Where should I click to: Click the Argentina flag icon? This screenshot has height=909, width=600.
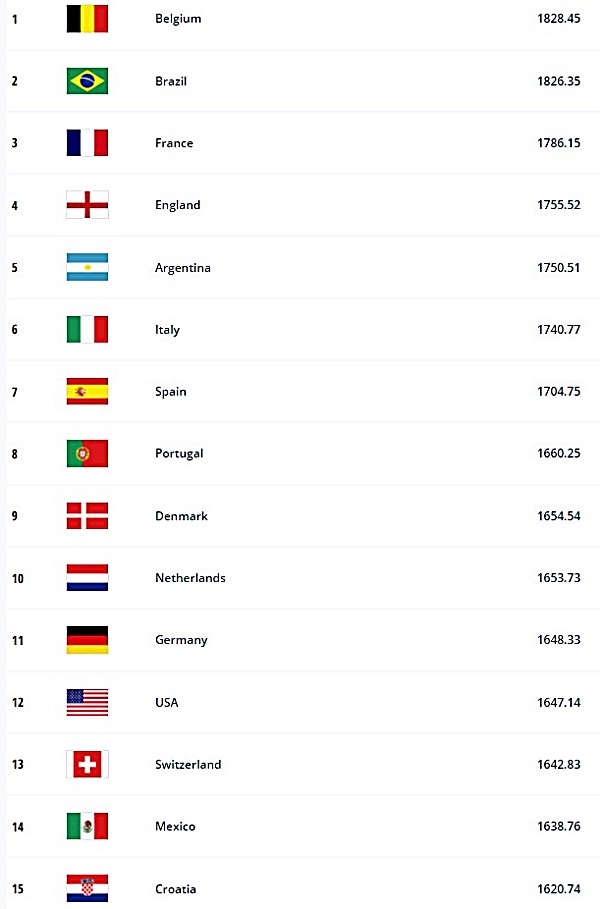(x=87, y=267)
